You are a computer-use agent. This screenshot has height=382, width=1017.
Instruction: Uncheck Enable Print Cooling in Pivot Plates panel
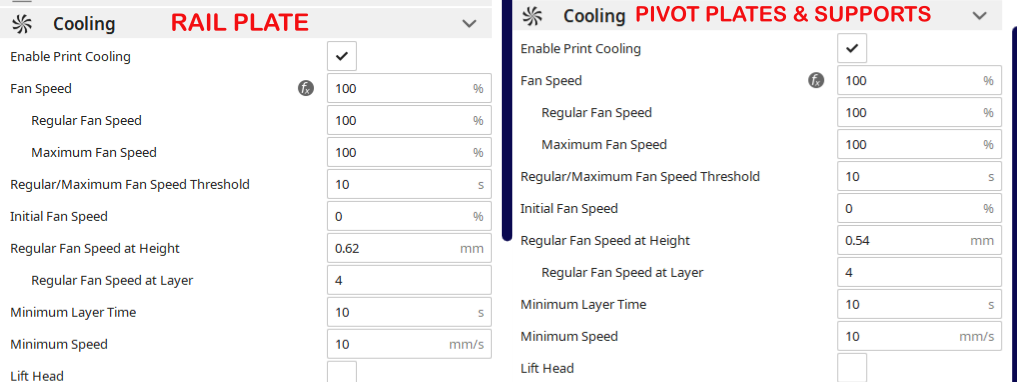852,48
